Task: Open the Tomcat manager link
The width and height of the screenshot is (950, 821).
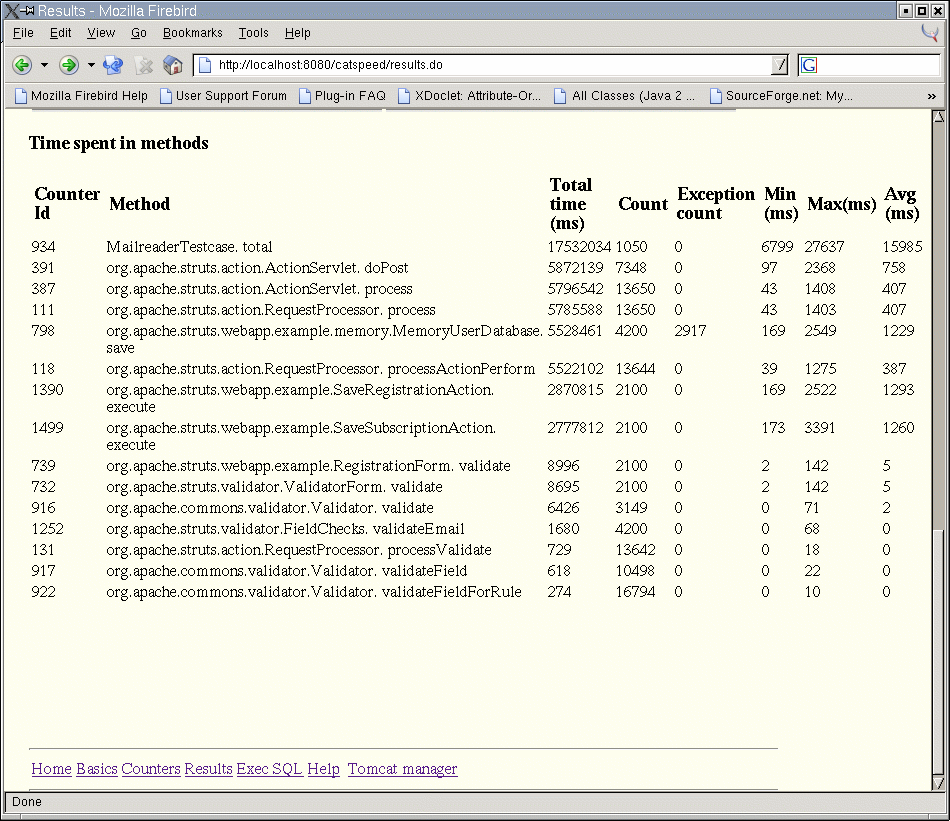Action: click(402, 769)
